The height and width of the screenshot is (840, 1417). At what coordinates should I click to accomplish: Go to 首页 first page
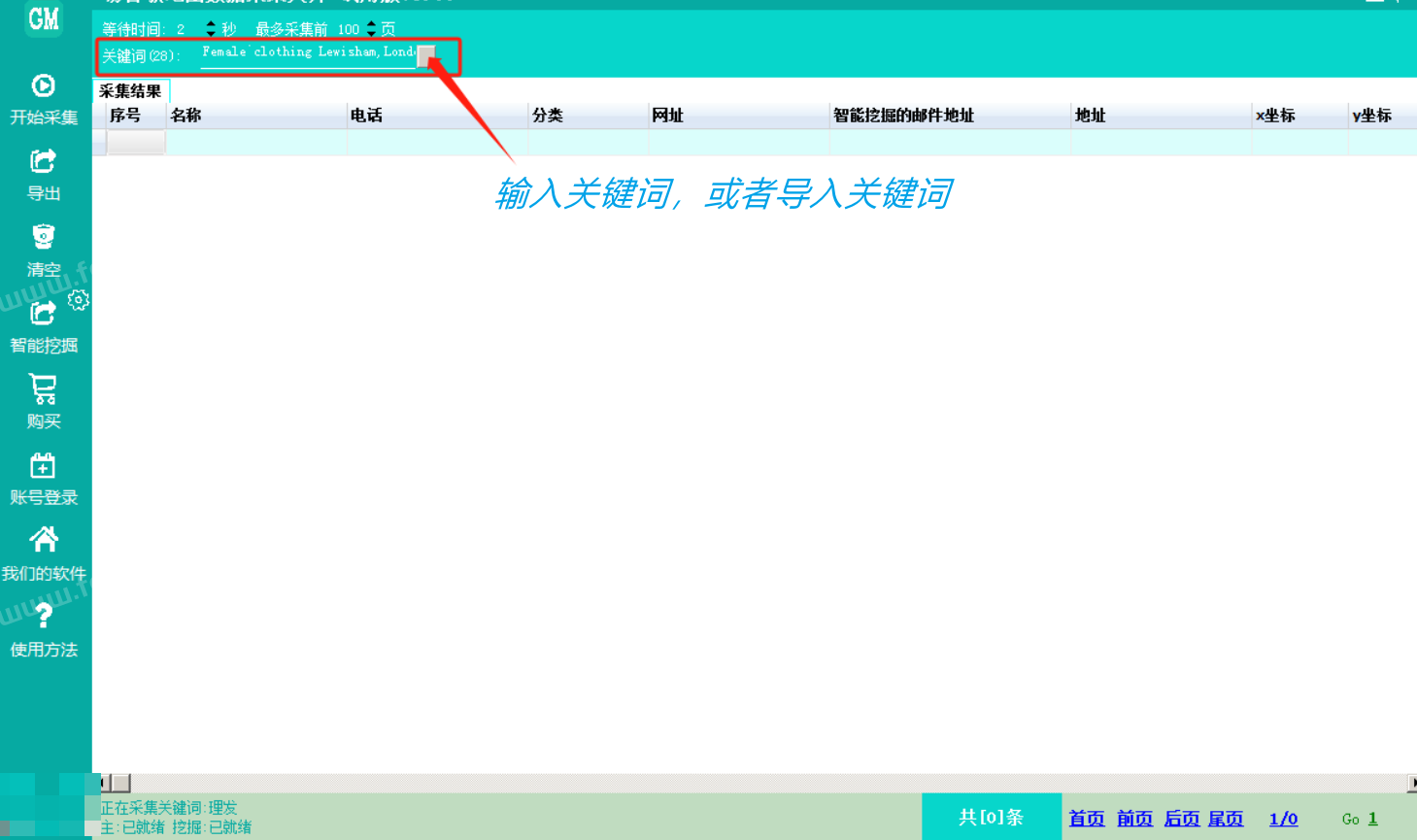(x=1087, y=819)
